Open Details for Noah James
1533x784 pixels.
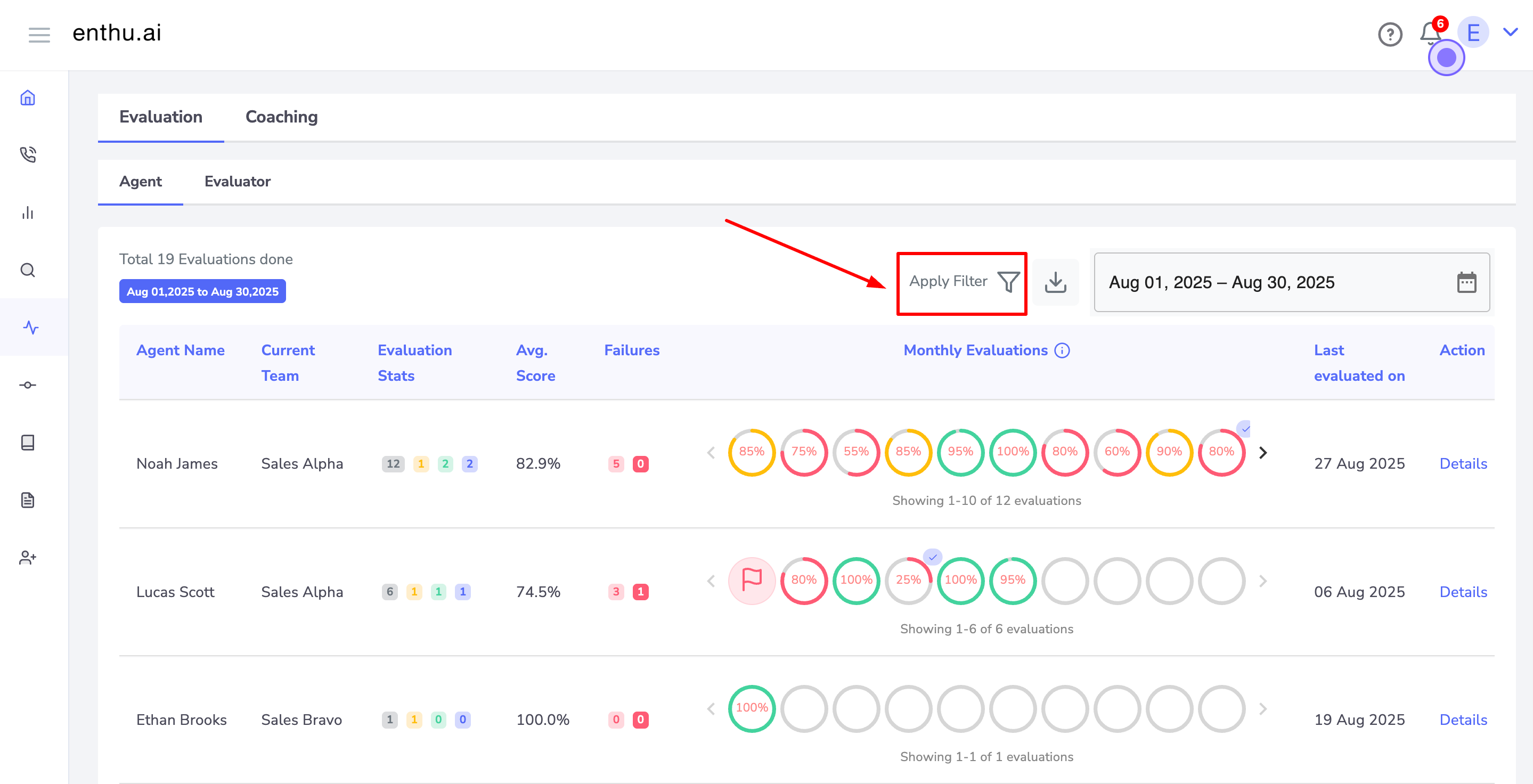pos(1463,464)
